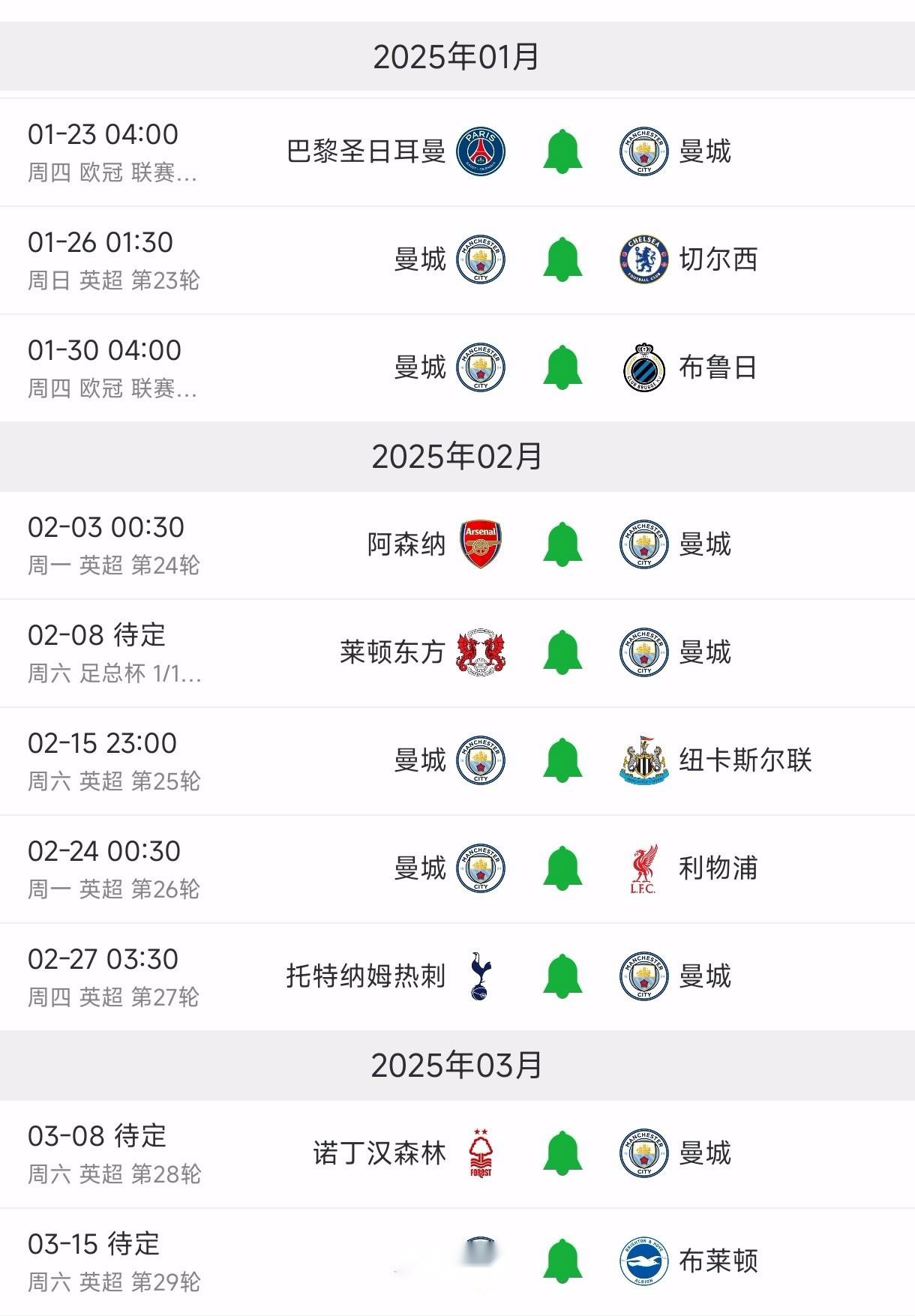The width and height of the screenshot is (915, 1316).
Task: Toggle reminder bell for 巴黎圣日耳曼 vs 曼城
Action: click(562, 151)
